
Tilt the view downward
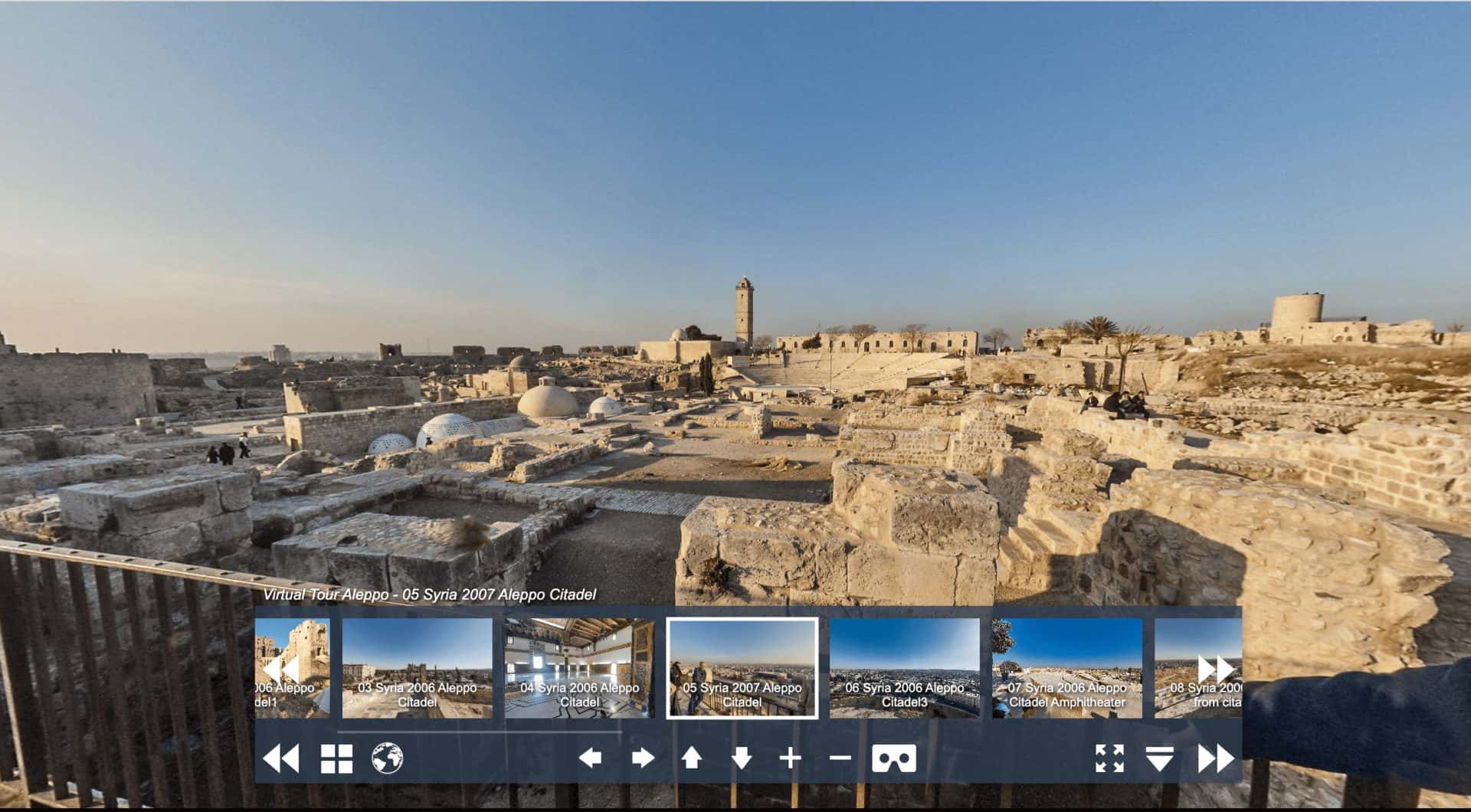[741, 758]
